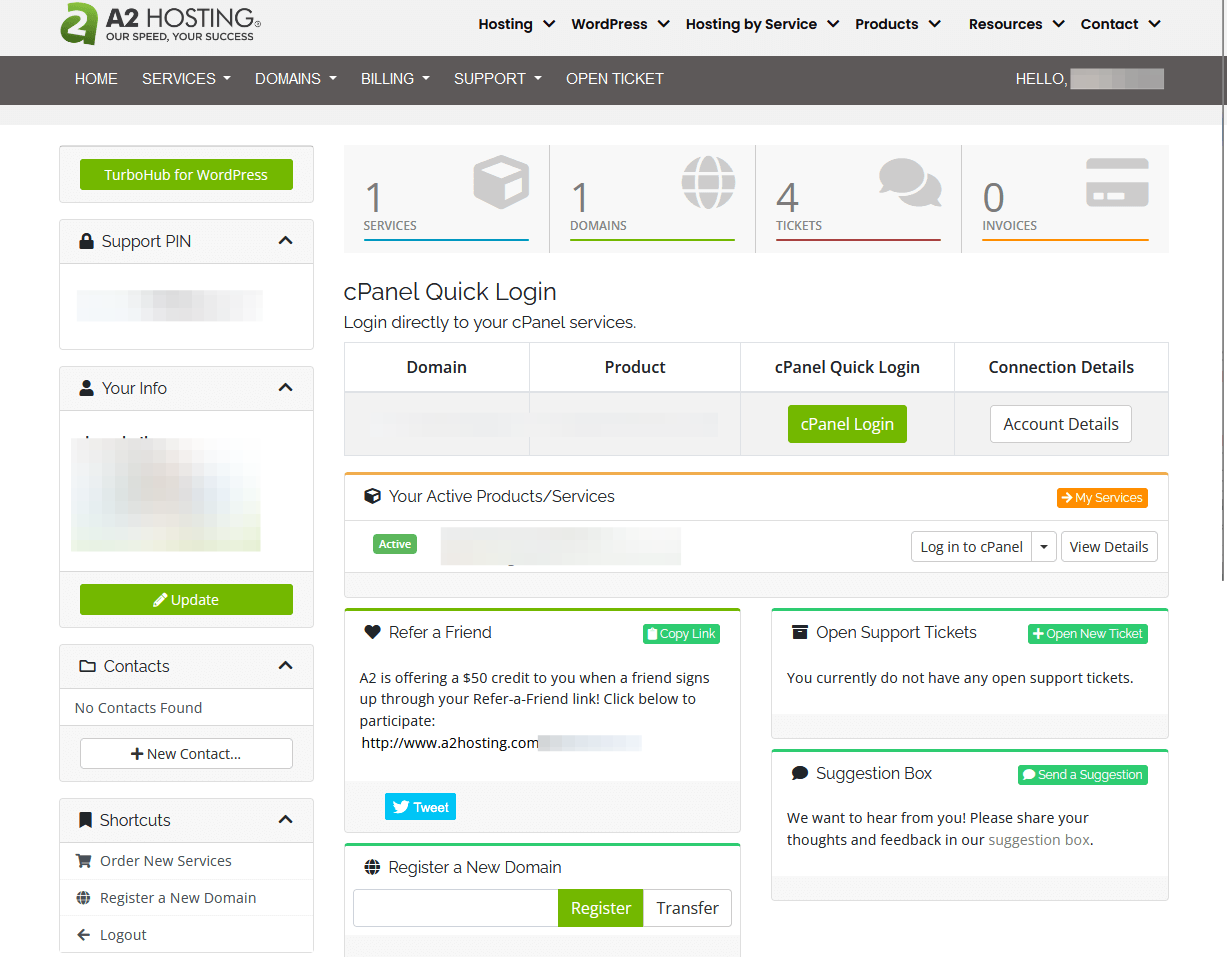Open the Billing dropdown menu
Image resolution: width=1227 pixels, height=957 pixels.
(x=395, y=79)
